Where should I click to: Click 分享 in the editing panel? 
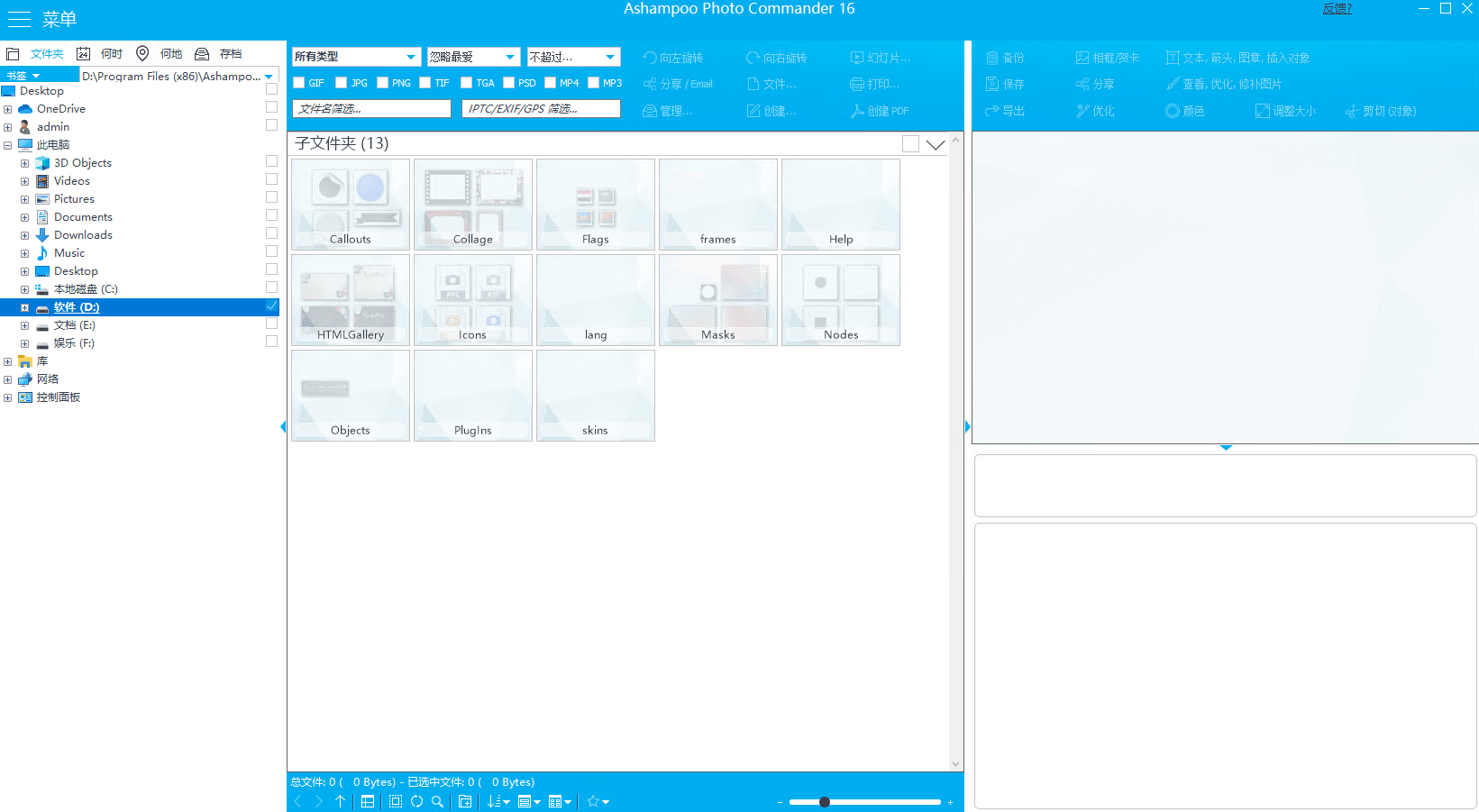tap(1095, 84)
